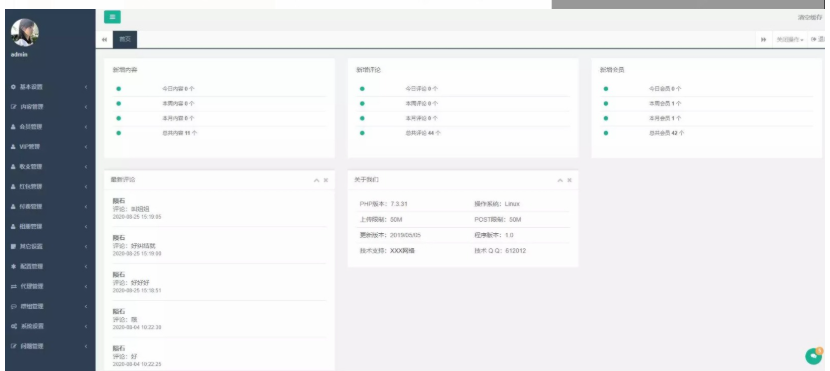Viewport: 830px width, 371px height.
Task: Click the 退出 logout button
Action: point(818,40)
